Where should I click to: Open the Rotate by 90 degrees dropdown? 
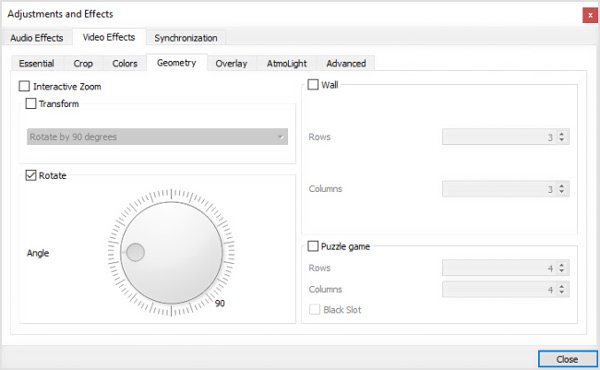click(157, 137)
